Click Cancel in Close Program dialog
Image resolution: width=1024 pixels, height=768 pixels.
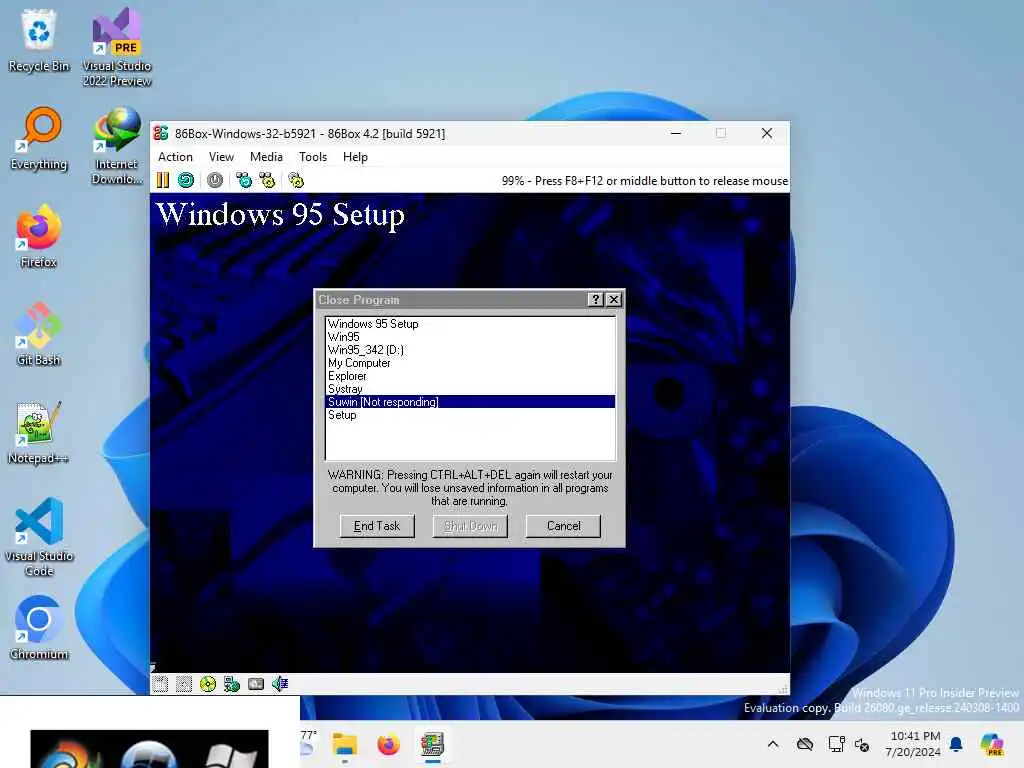point(563,526)
